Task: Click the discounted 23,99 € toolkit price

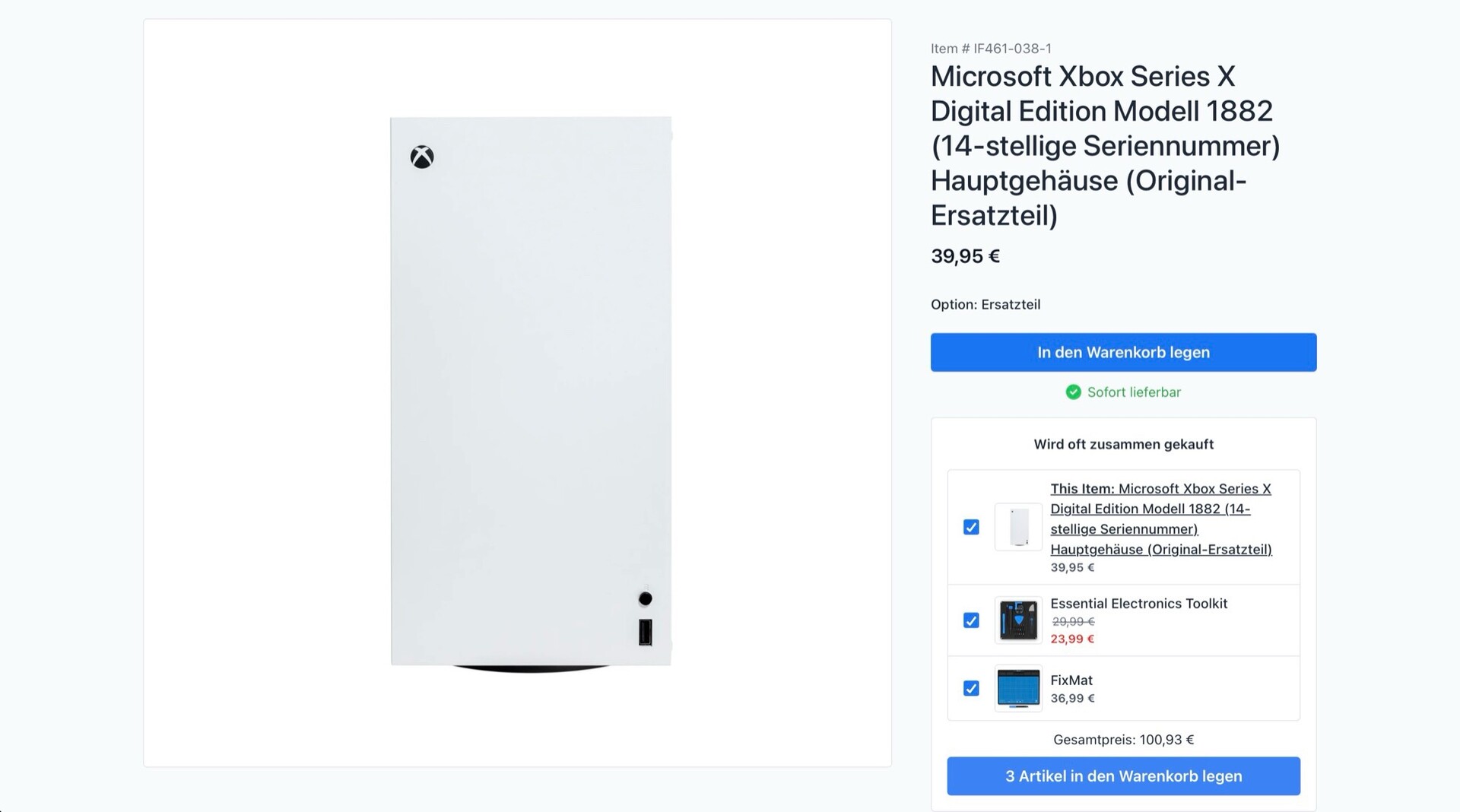Action: [1072, 639]
